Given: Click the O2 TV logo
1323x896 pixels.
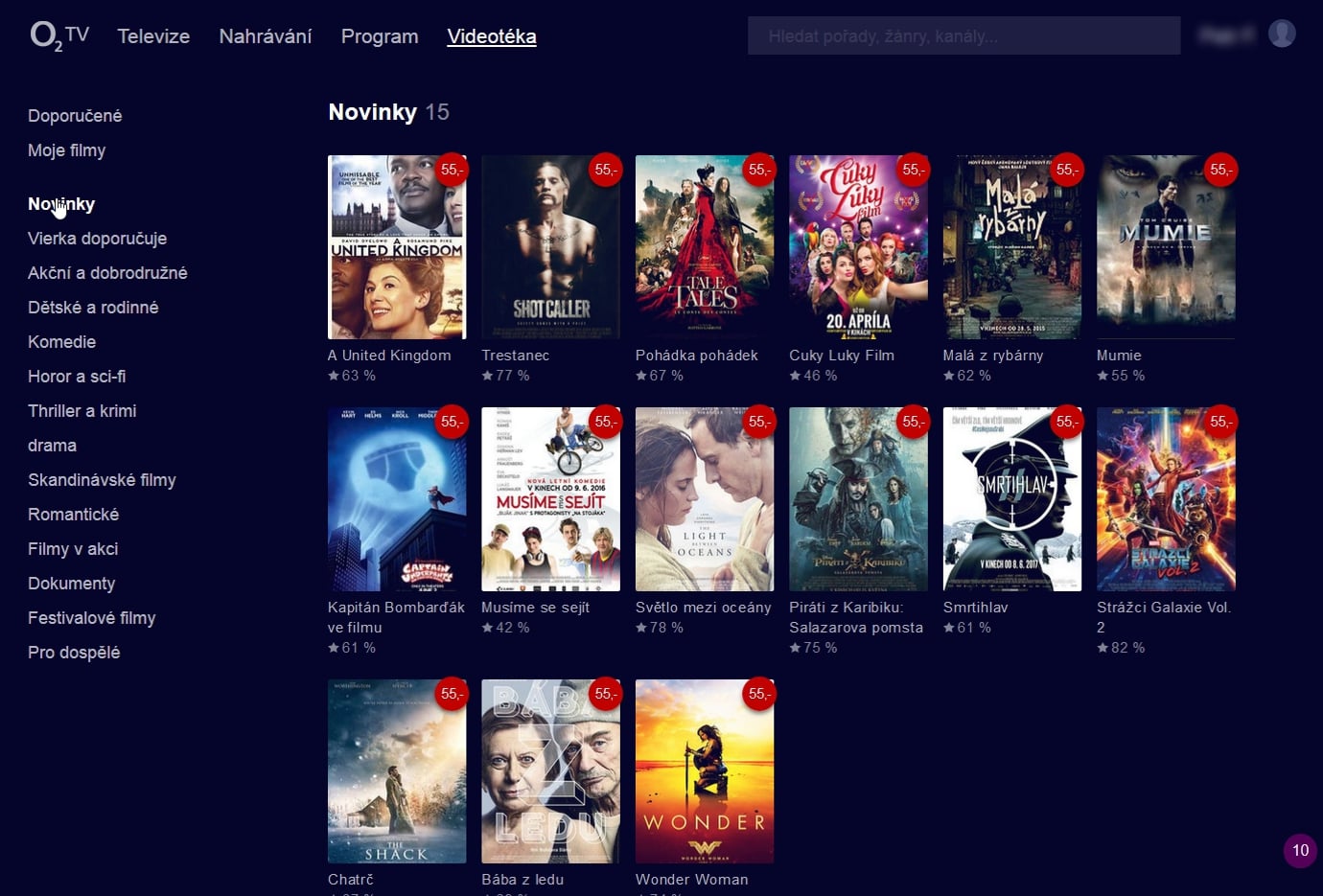Looking at the screenshot, I should 59,36.
